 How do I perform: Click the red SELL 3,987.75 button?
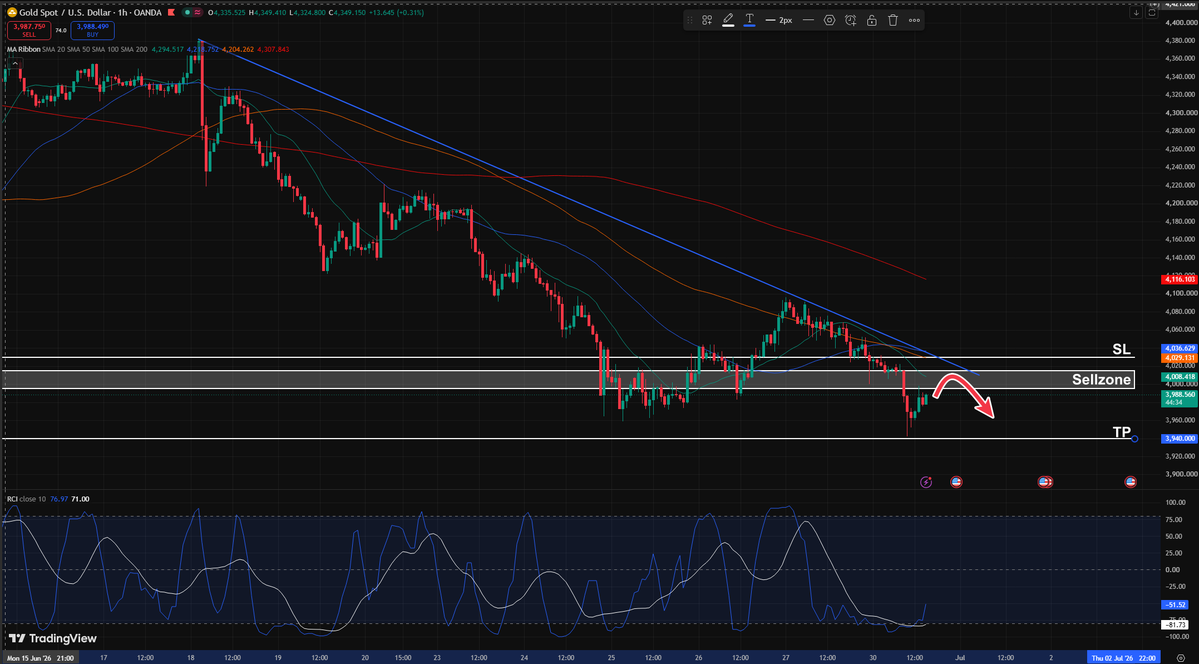[x=29, y=30]
